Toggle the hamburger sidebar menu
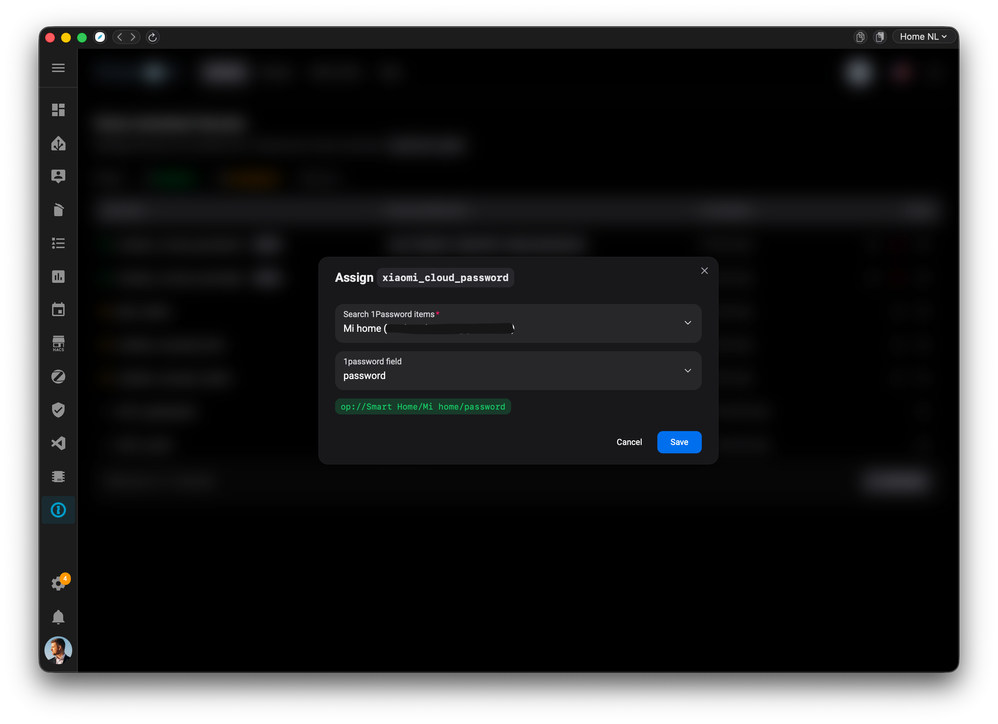 click(x=58, y=68)
